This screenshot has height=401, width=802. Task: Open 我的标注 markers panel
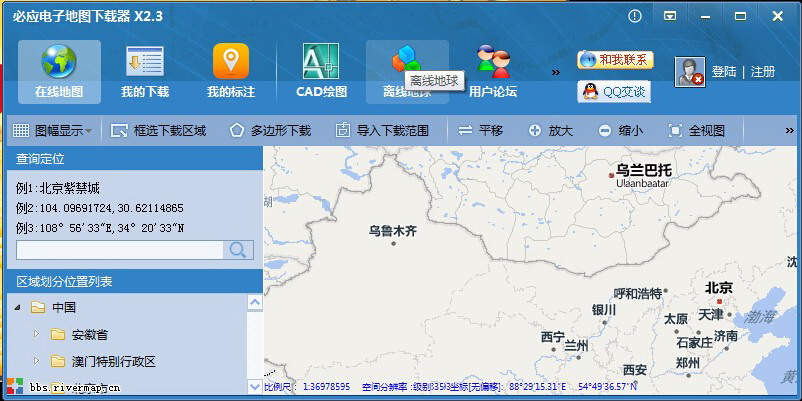(231, 72)
